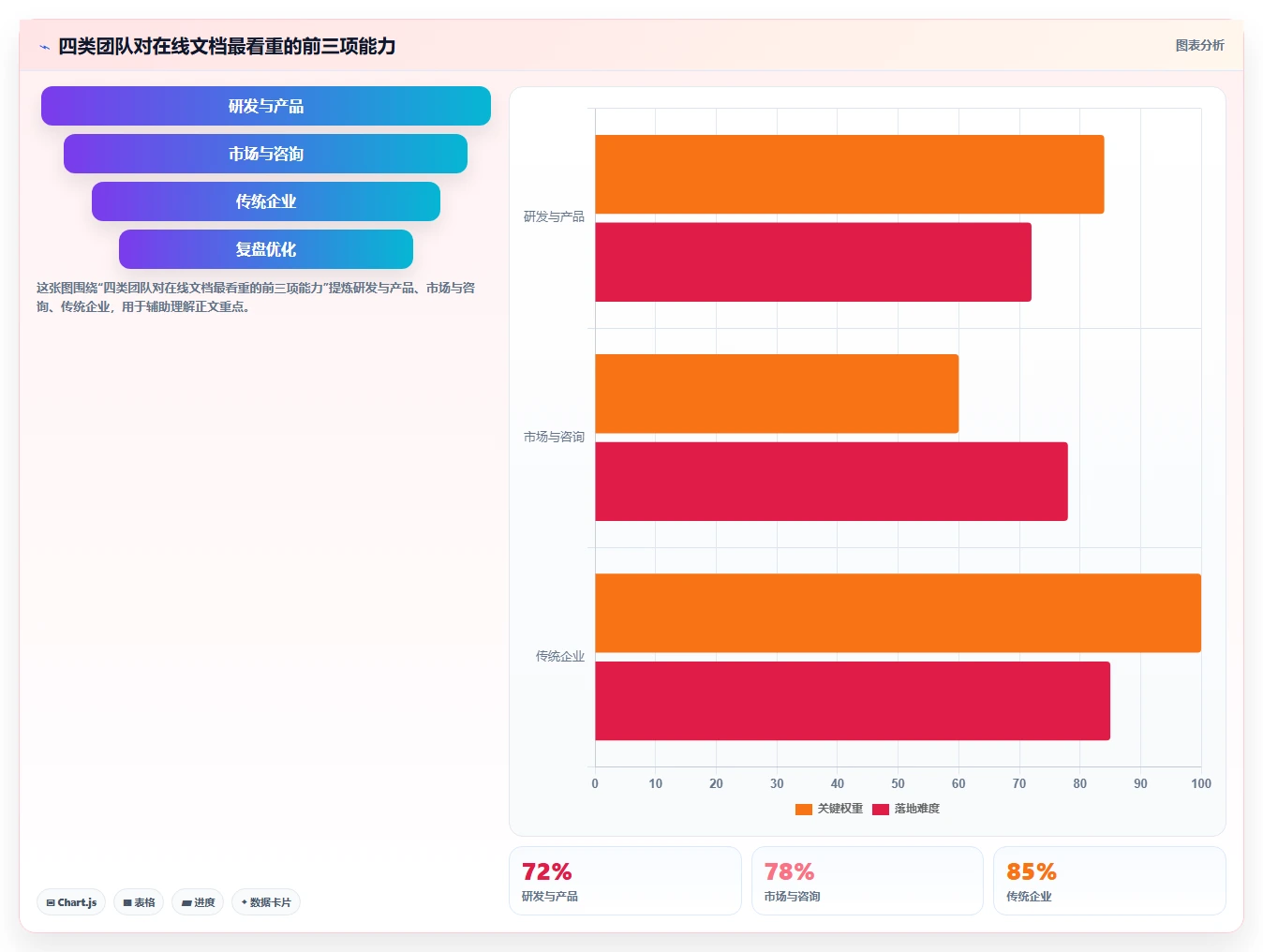Click the orange 传统企业 关键权重 bar

pyautogui.click(x=898, y=613)
